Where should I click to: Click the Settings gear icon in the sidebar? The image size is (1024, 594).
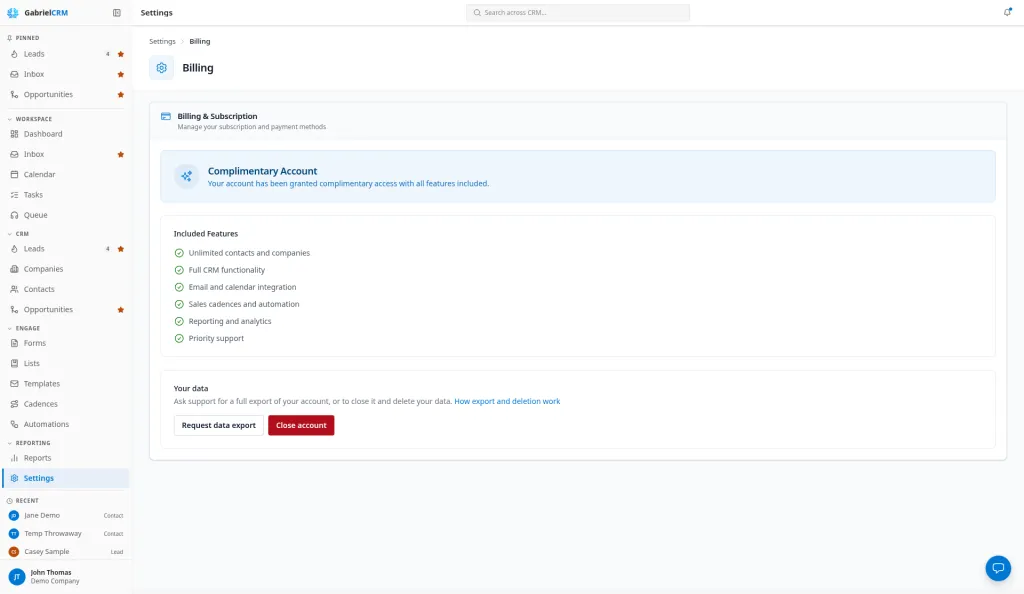(14, 478)
